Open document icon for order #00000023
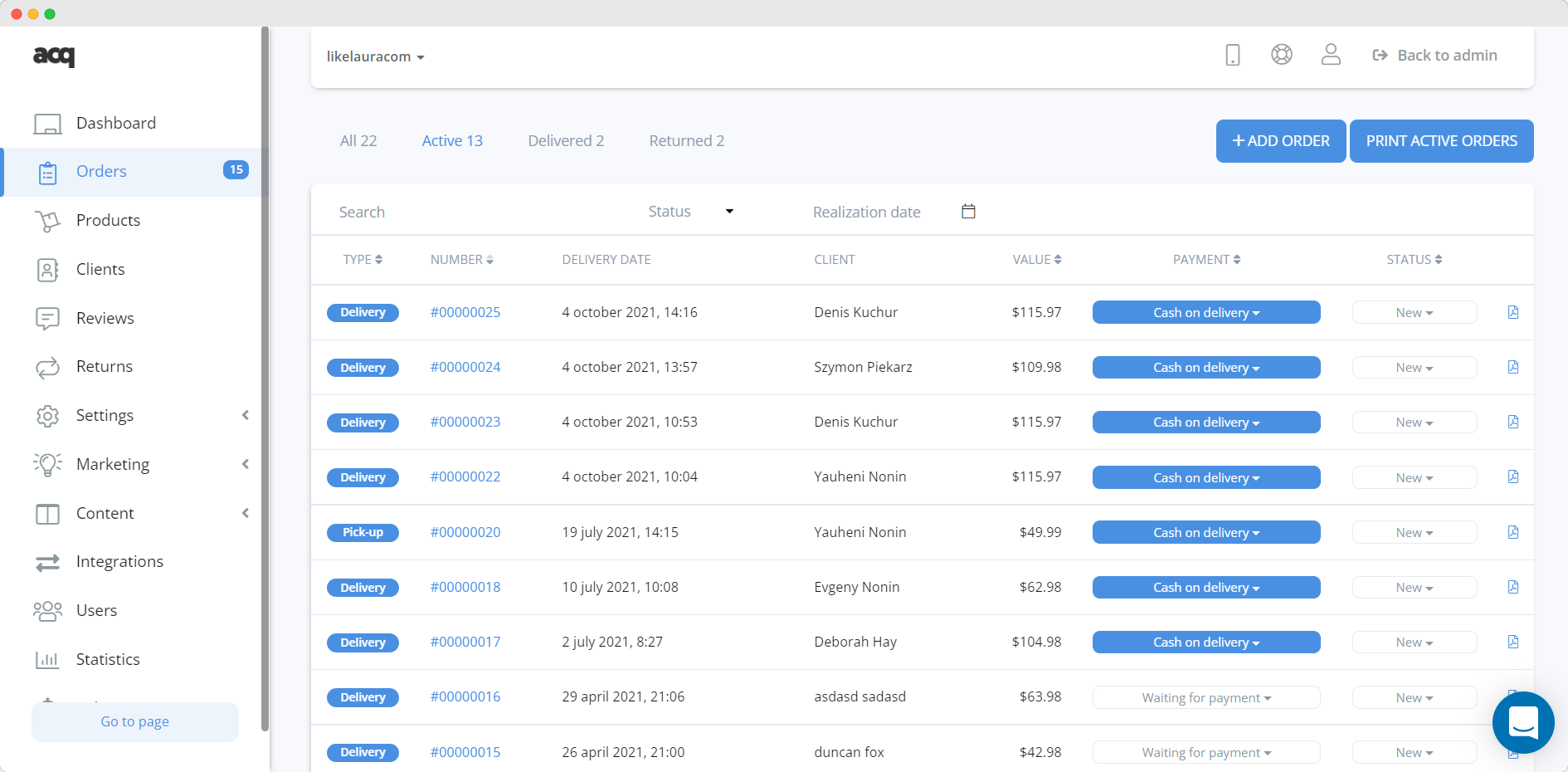1568x772 pixels. [1513, 422]
